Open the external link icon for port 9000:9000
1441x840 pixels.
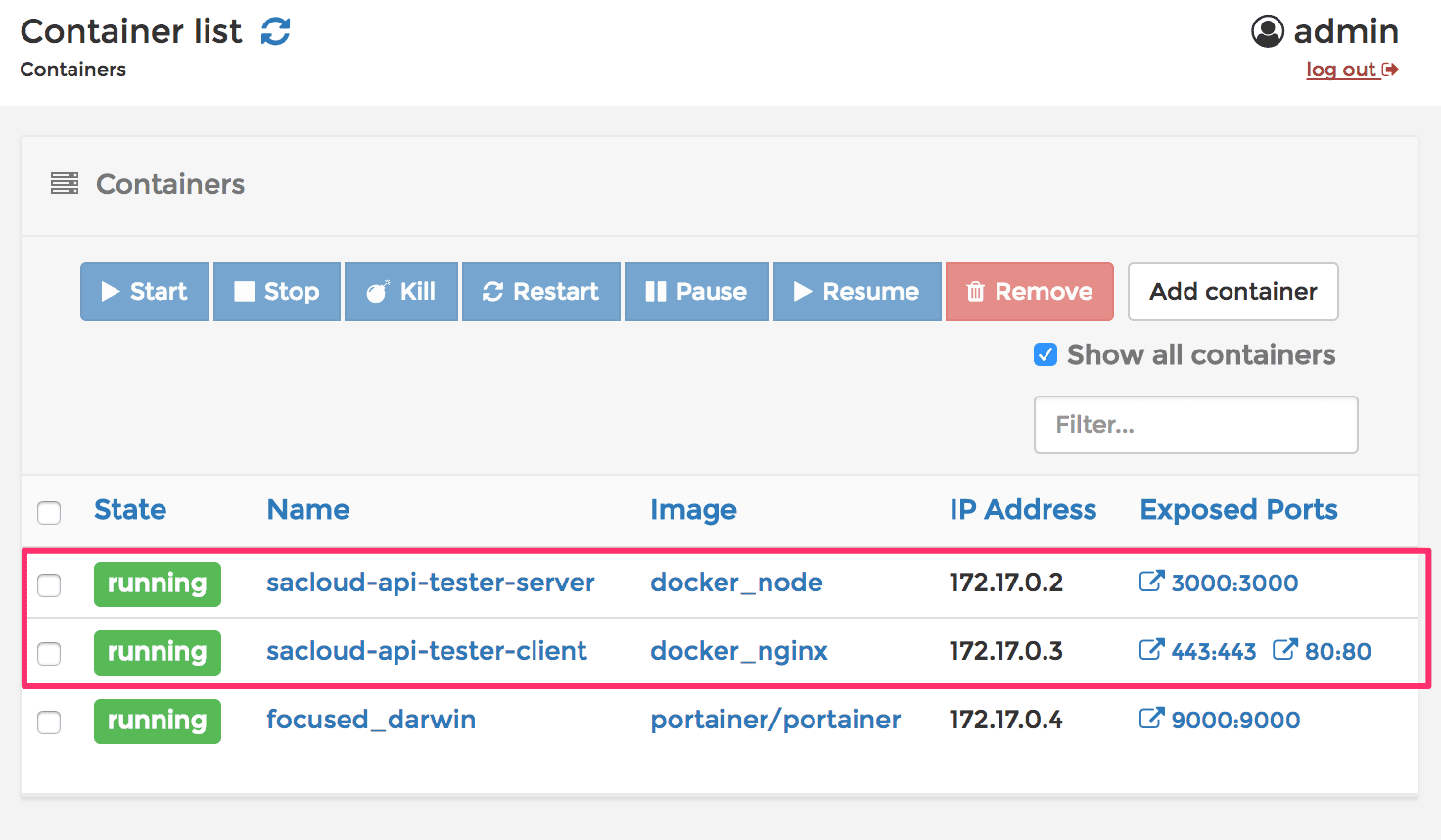1151,719
